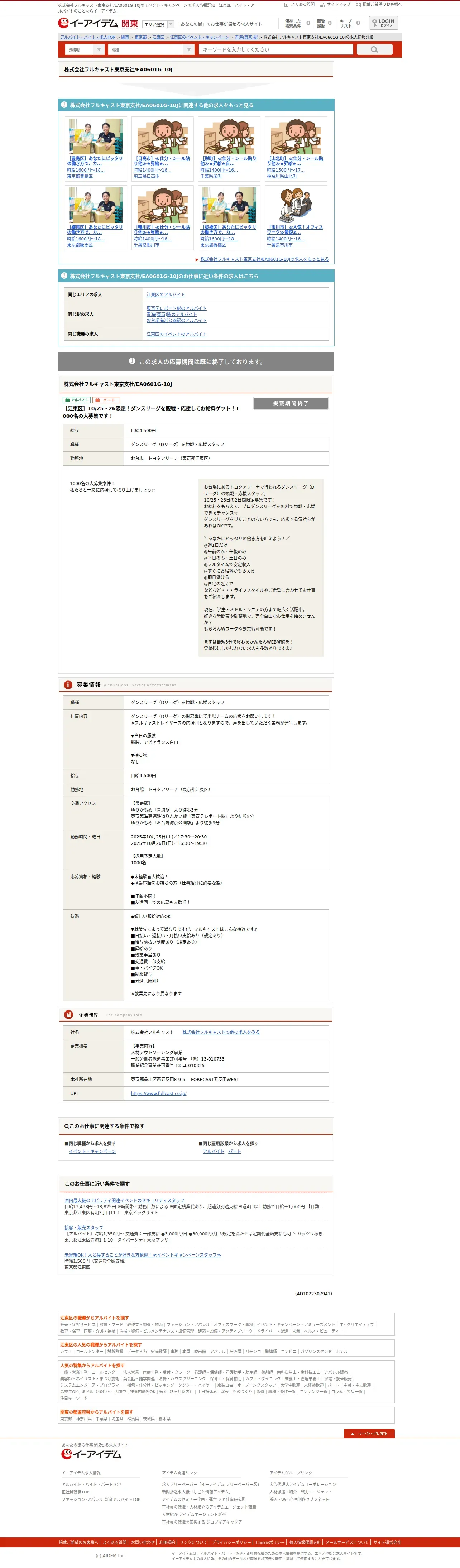Open 東京テレポート駅のアルバイト link

click(x=177, y=309)
